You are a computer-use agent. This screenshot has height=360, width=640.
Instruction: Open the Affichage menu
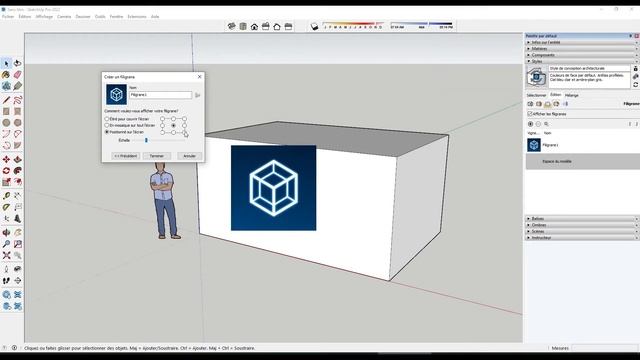(x=44, y=17)
